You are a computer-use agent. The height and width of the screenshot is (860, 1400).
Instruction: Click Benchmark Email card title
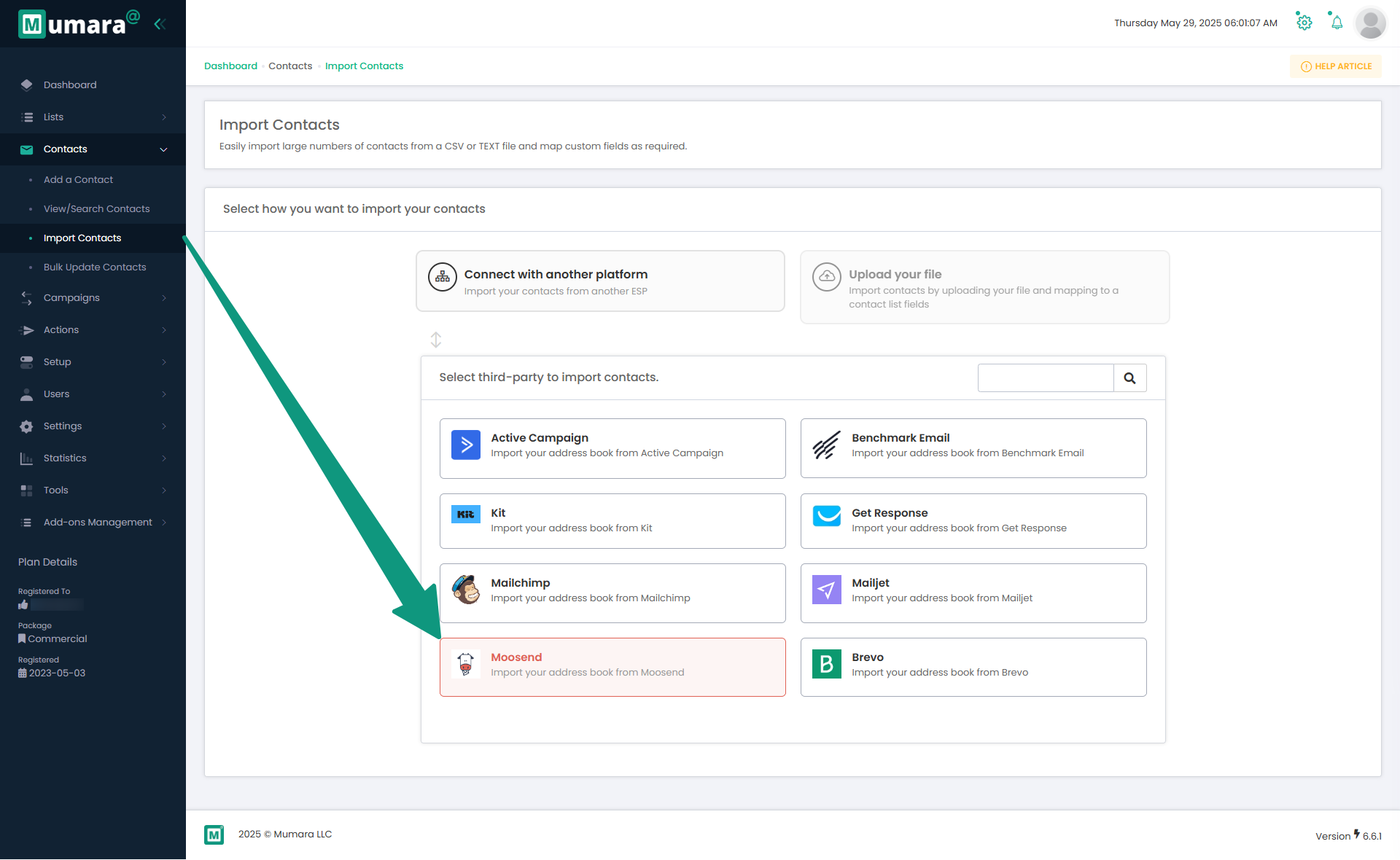point(901,438)
